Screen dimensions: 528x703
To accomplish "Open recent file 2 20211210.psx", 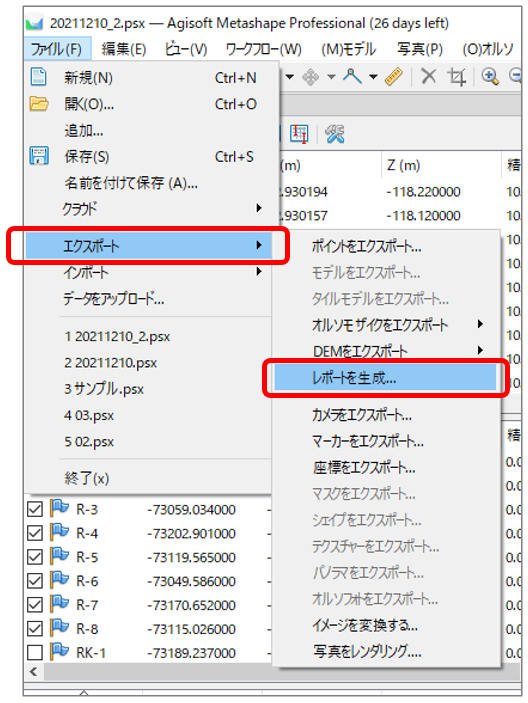I will tap(111, 363).
